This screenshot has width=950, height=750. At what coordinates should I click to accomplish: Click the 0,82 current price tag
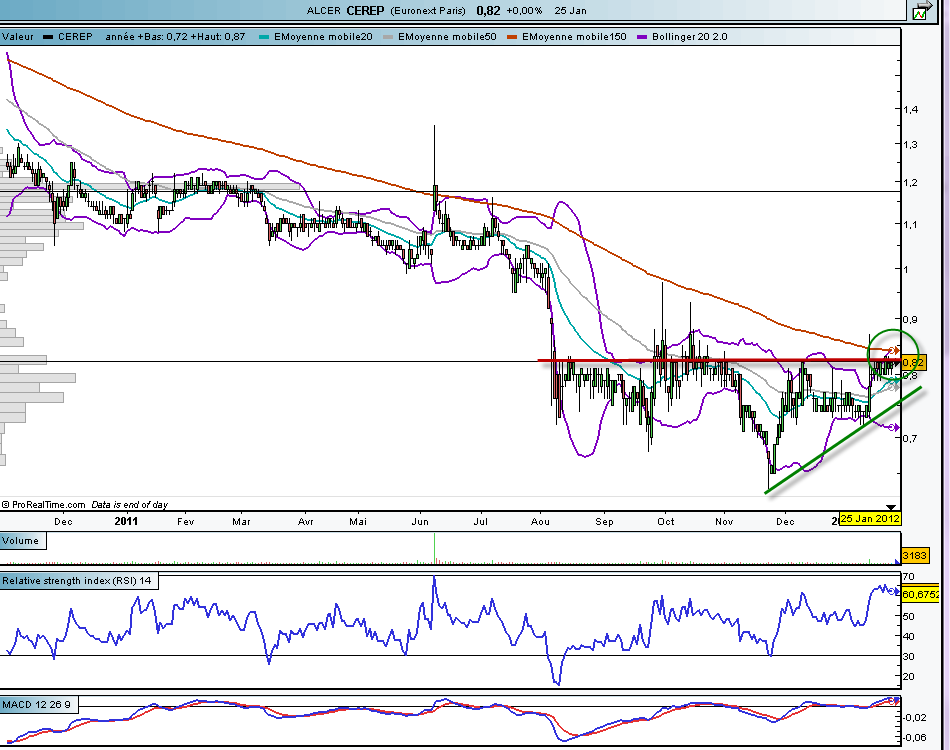[x=913, y=362]
